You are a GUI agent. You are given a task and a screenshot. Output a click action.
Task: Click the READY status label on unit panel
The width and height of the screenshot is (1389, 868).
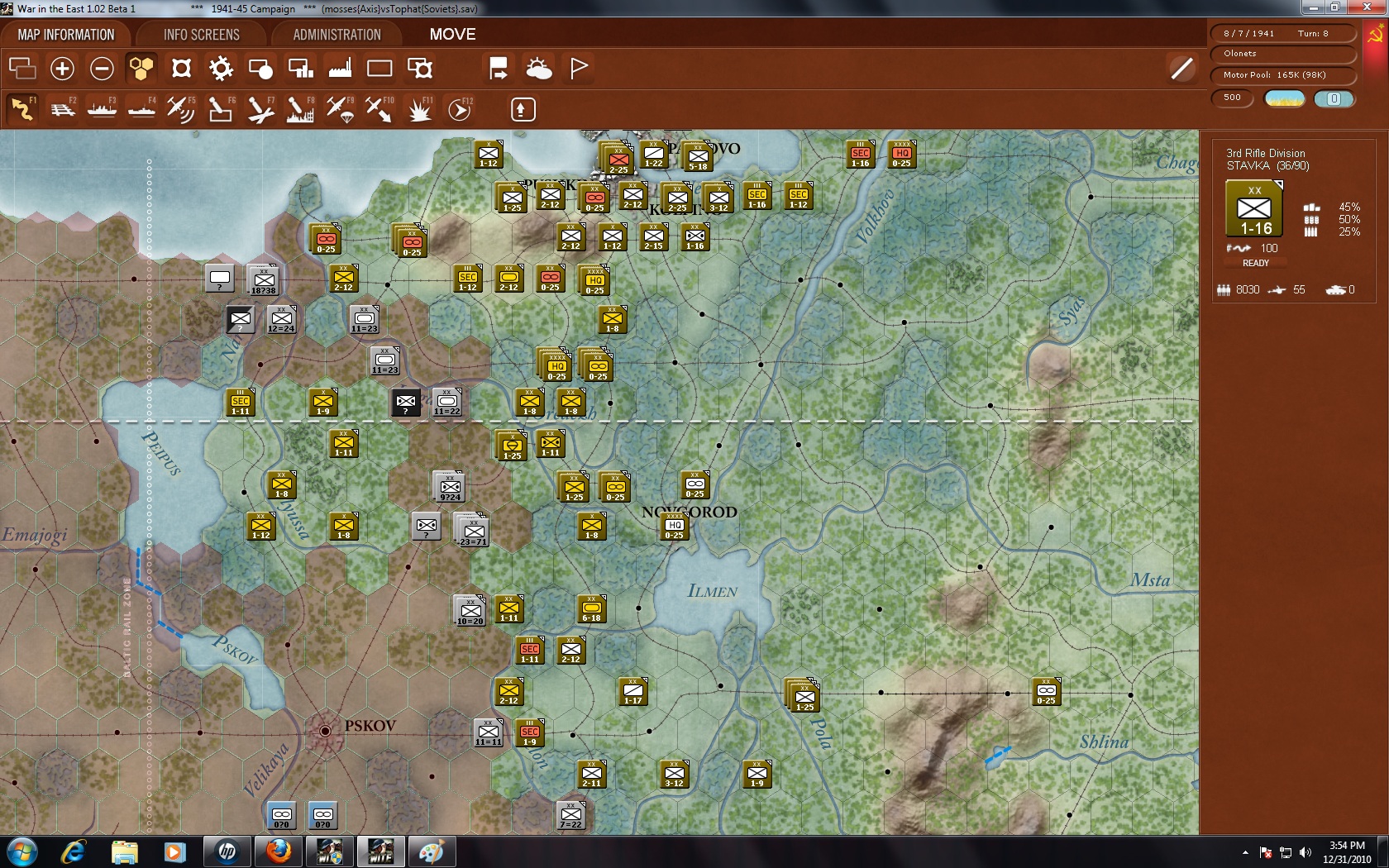(x=1256, y=262)
